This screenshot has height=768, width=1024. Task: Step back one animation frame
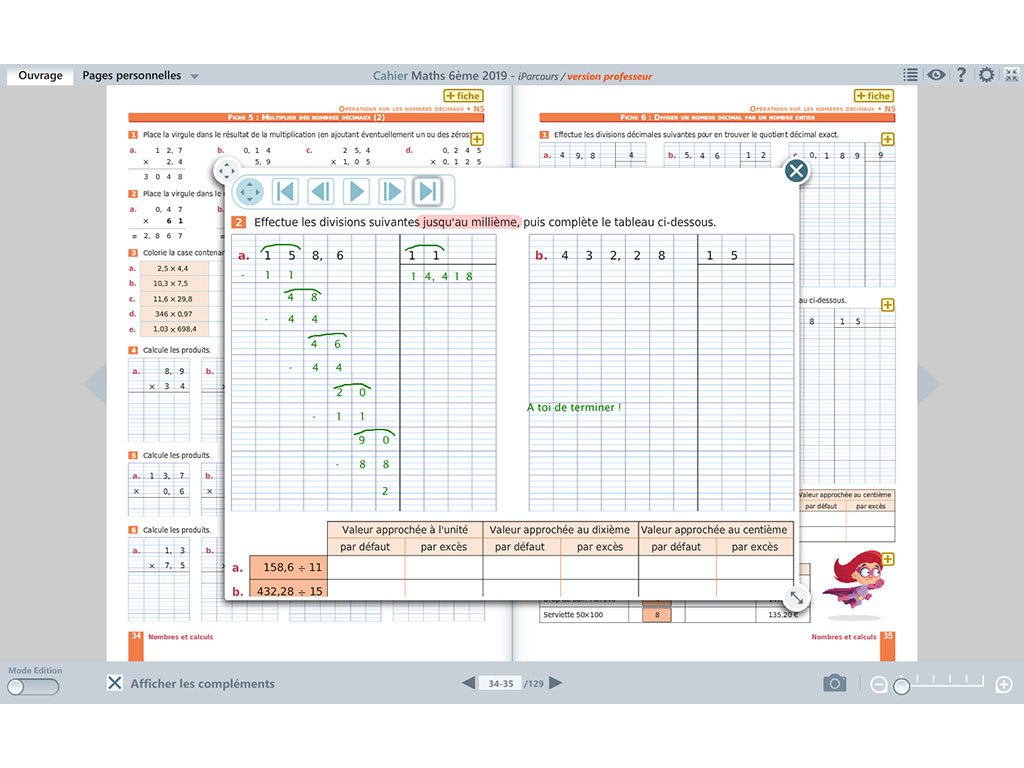tap(320, 191)
